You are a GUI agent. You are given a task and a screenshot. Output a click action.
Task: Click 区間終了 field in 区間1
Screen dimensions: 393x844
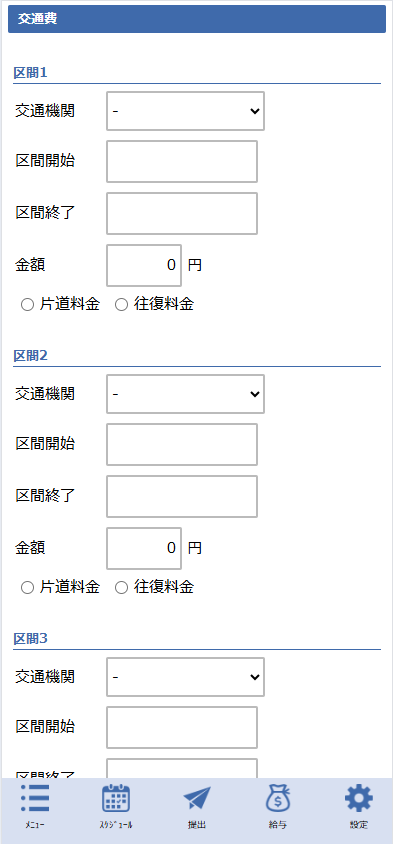click(x=182, y=214)
